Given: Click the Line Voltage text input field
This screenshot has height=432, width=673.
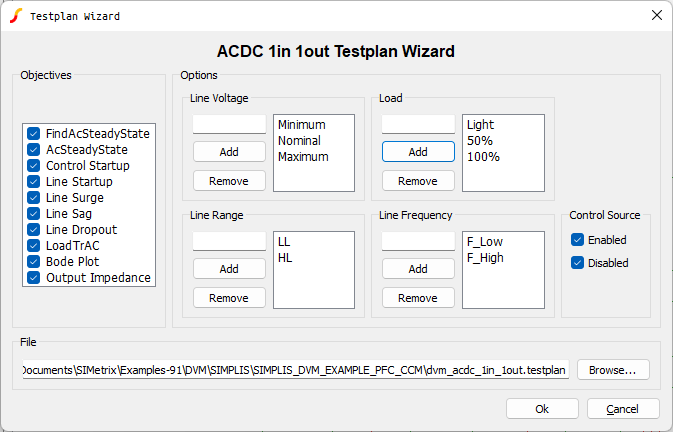Looking at the screenshot, I should [x=229, y=125].
